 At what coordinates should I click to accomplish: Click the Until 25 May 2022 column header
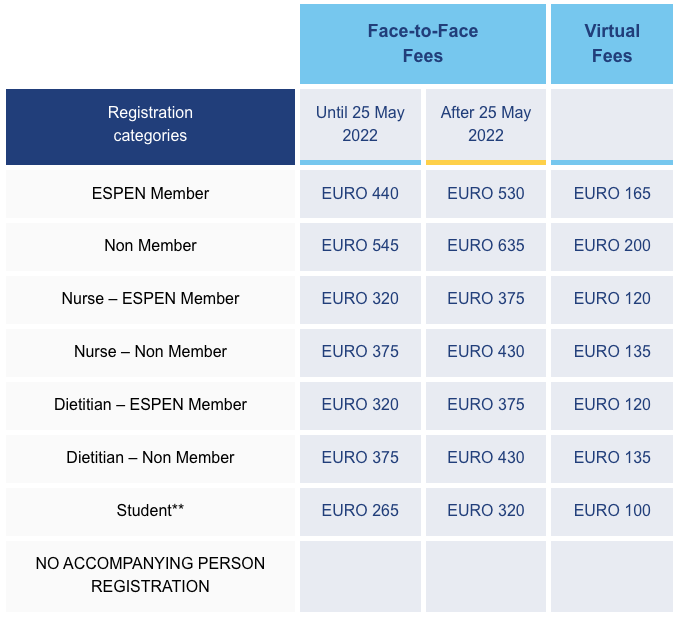360,126
